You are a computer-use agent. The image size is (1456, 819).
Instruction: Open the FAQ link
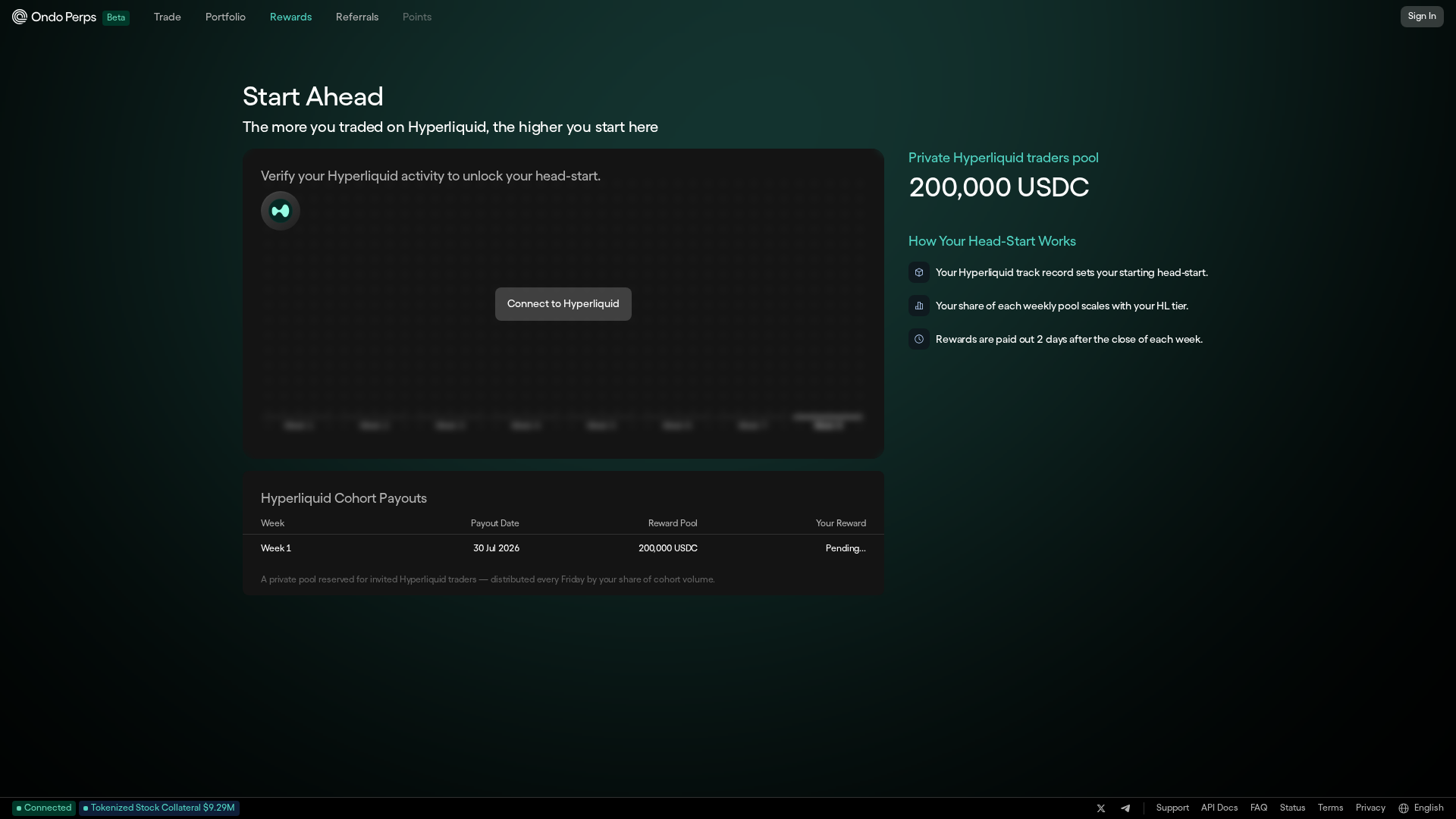[1259, 808]
